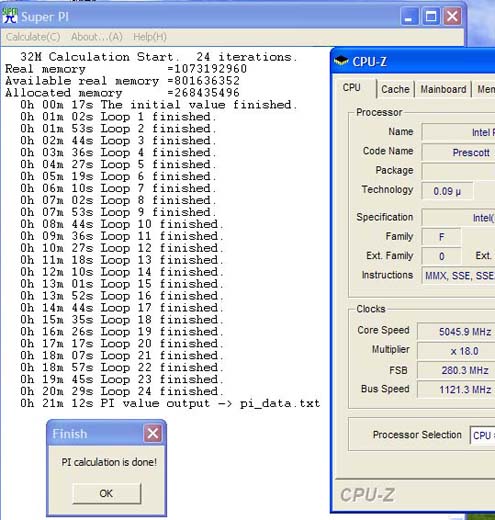The height and width of the screenshot is (520, 495).
Task: Click the Code Name Prescott field
Action: coord(458,152)
